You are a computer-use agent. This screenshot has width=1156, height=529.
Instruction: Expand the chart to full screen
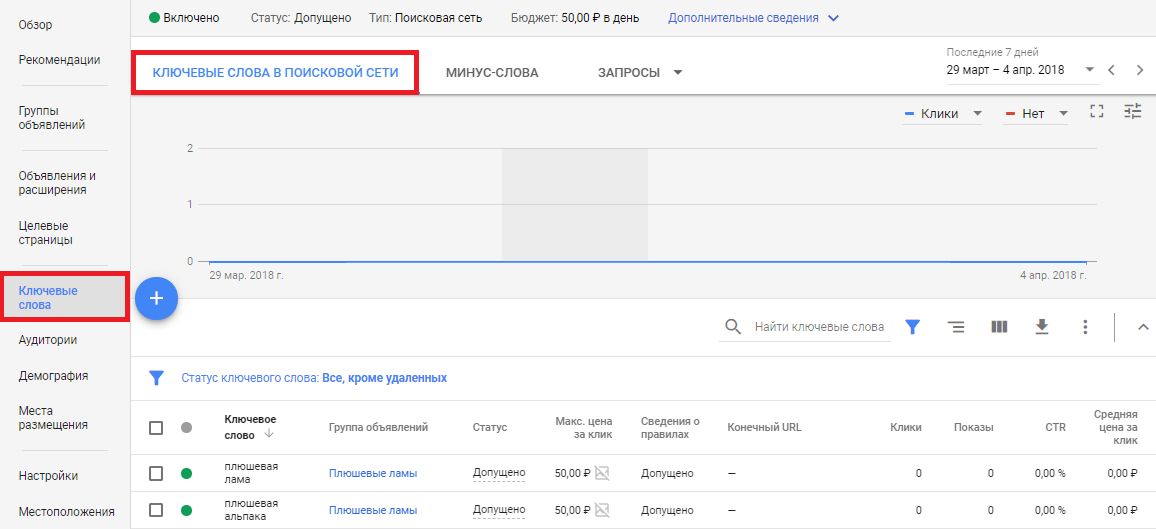click(1097, 112)
